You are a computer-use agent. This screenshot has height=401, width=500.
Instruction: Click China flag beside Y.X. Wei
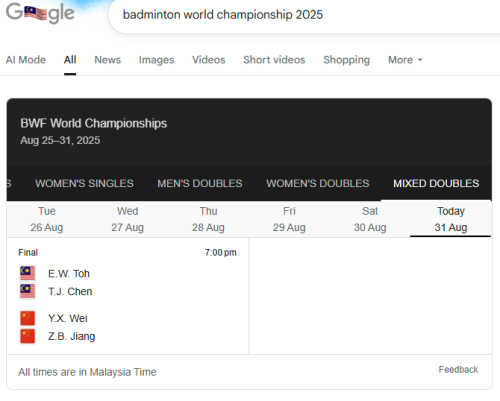pos(27,318)
